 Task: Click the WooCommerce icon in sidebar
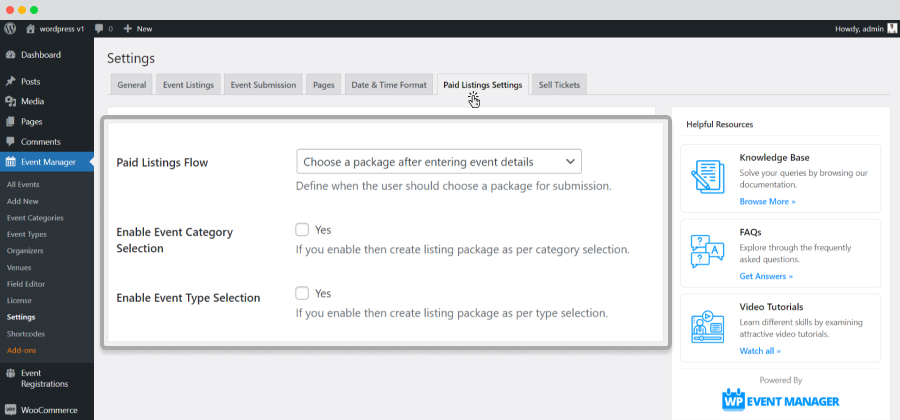(x=10, y=410)
